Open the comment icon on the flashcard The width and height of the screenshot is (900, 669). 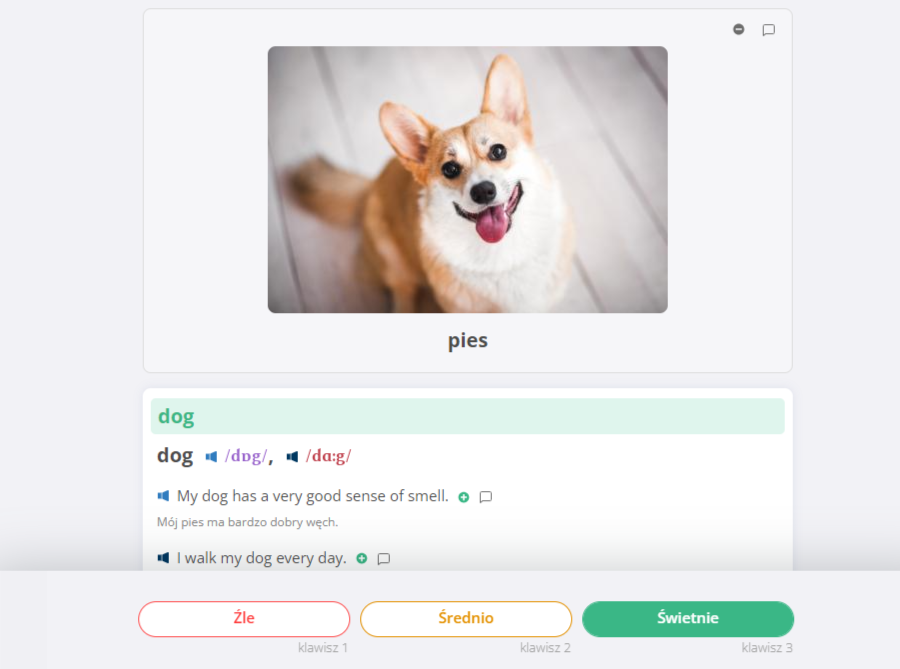pos(769,30)
